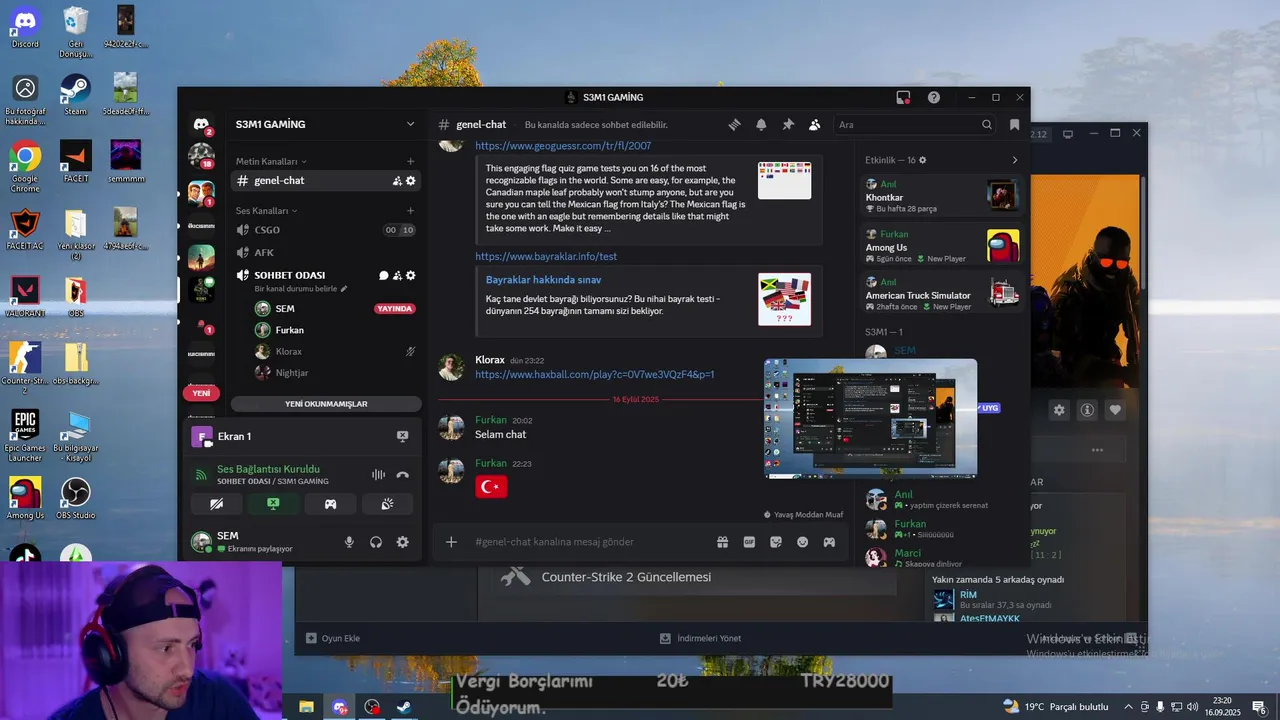Start an activity game controller button
The width and height of the screenshot is (1280, 720).
coord(330,504)
